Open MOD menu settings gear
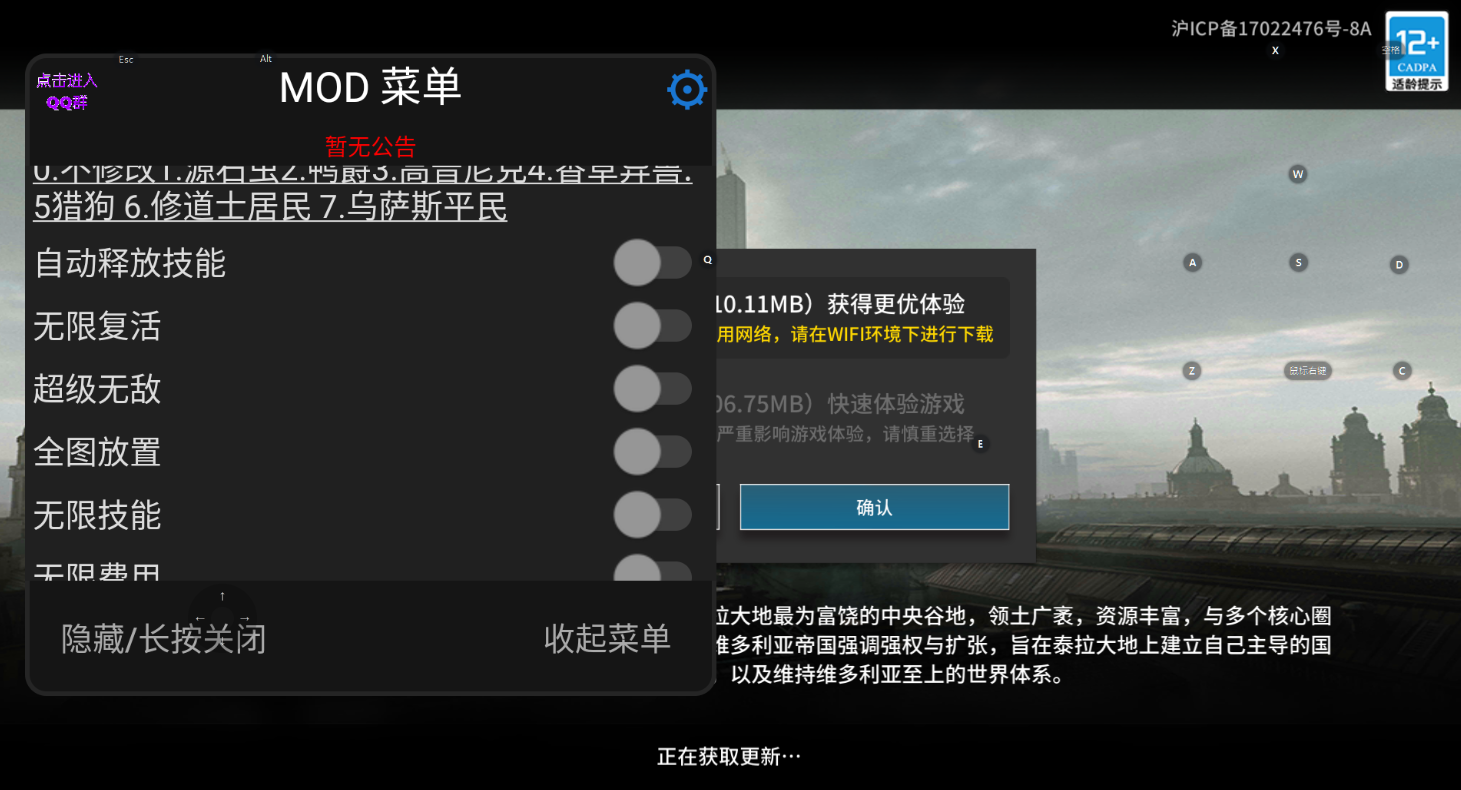Image resolution: width=1461 pixels, height=790 pixels. pyautogui.click(x=687, y=90)
